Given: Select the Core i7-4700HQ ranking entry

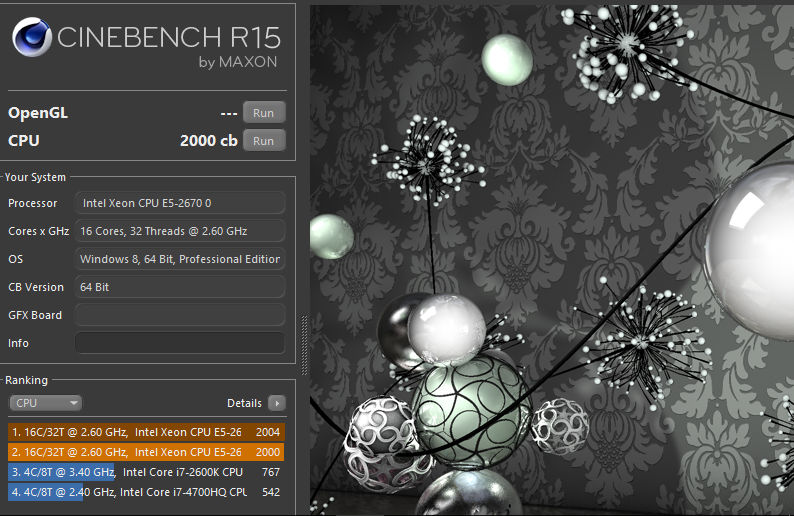Looking at the screenshot, I should 146,492.
